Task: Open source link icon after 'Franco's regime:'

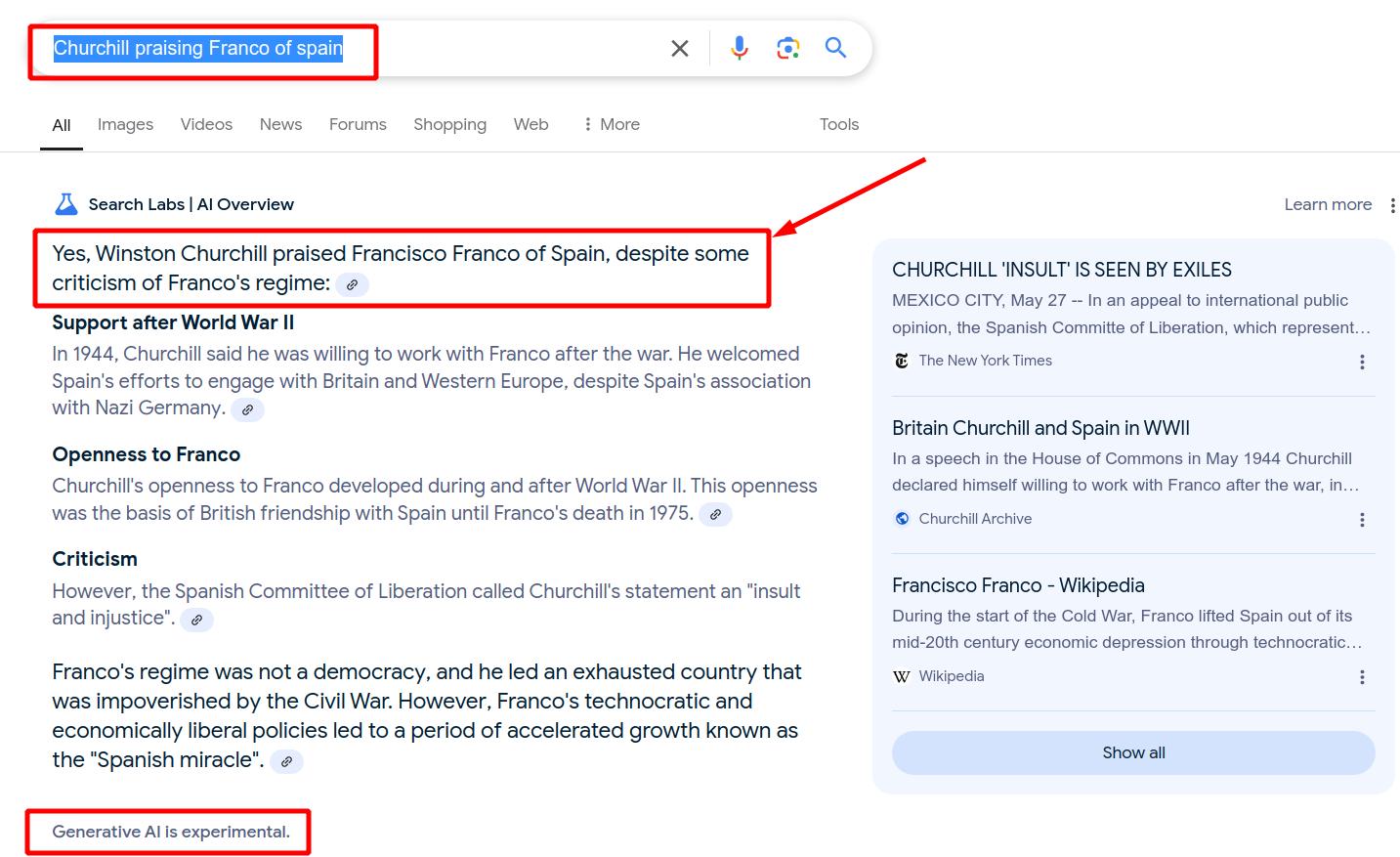Action: pyautogui.click(x=352, y=284)
